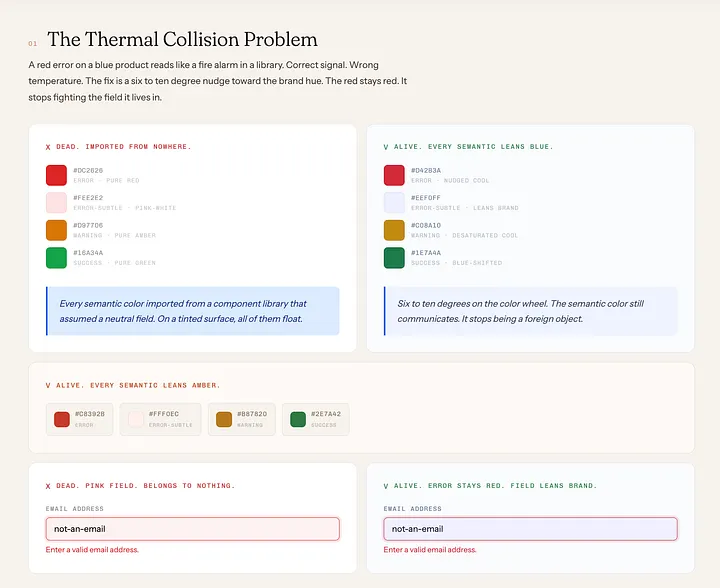Screen dimensions: 720x588
Task: Click the V icon beside Alive leans amber
Action: pyautogui.click(x=48, y=386)
